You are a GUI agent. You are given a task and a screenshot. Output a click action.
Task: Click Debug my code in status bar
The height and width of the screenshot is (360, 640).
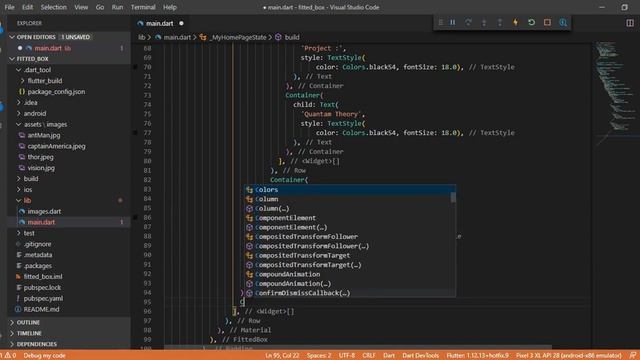click(44, 356)
